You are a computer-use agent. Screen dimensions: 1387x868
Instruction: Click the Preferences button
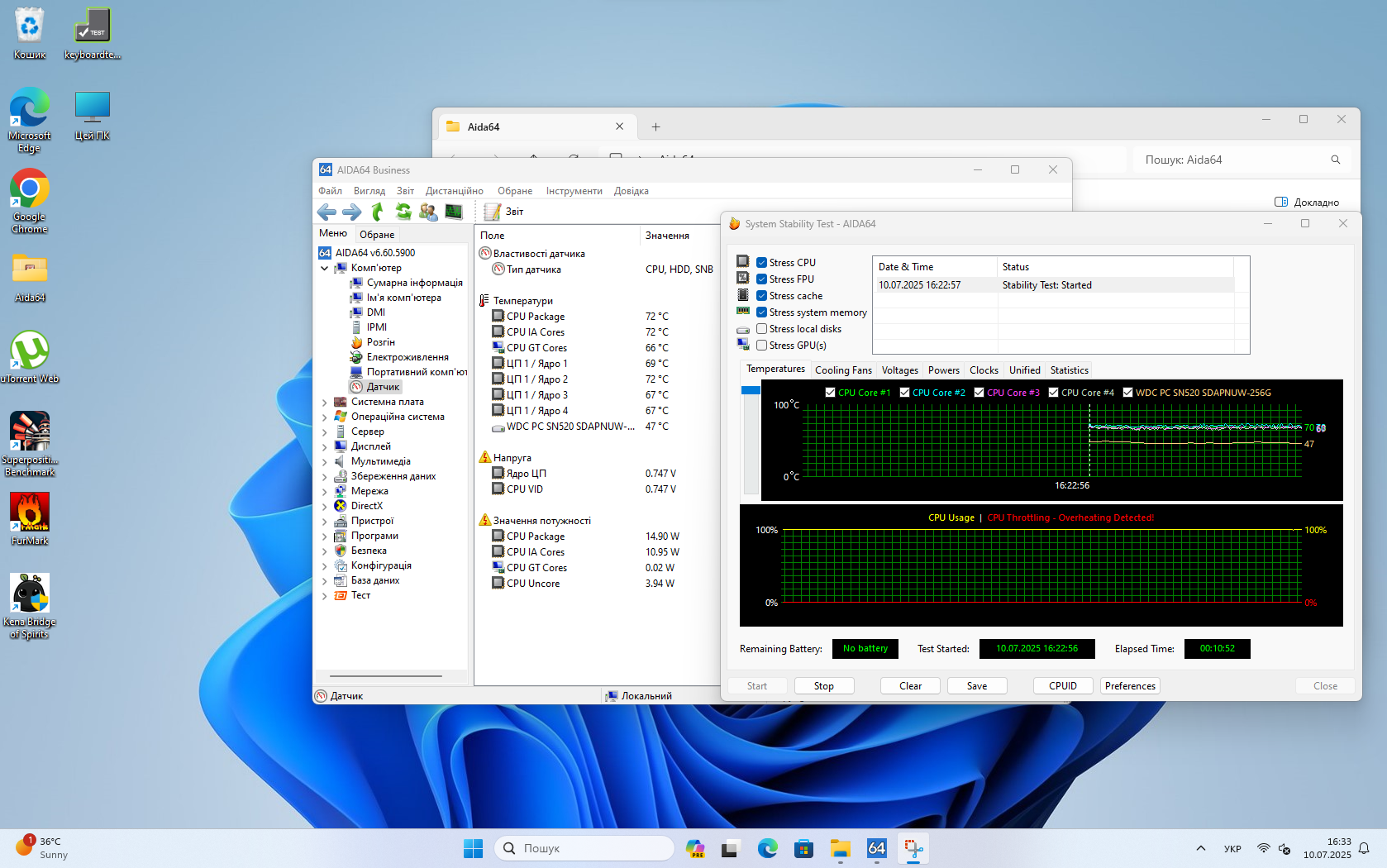tap(1129, 686)
